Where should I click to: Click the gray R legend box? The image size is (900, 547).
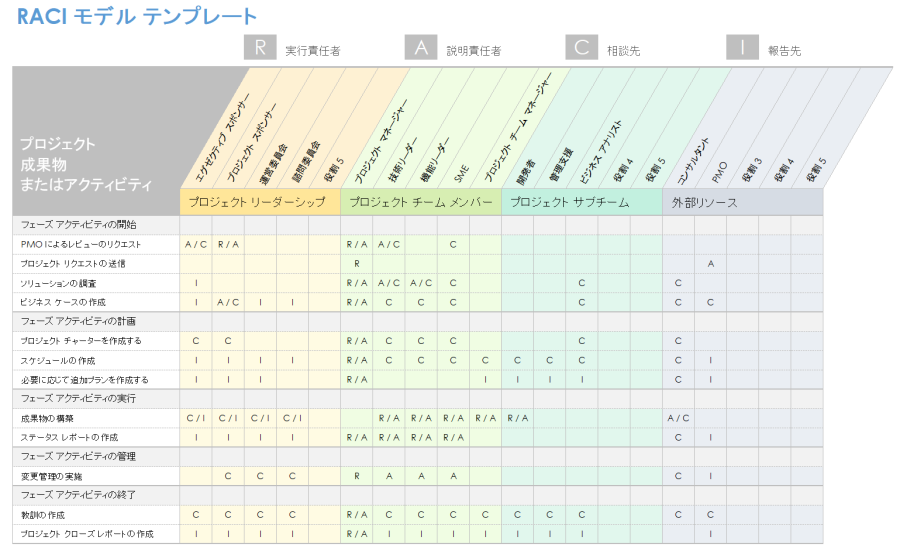pos(260,47)
